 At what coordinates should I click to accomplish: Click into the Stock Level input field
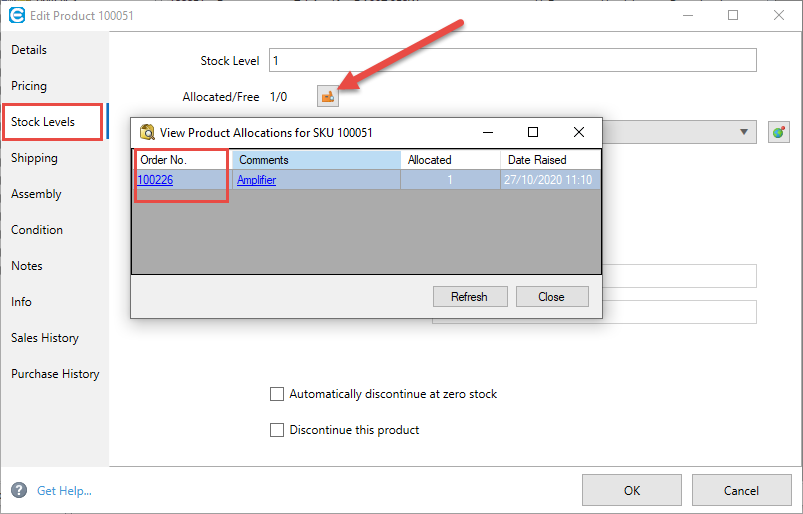pos(510,61)
